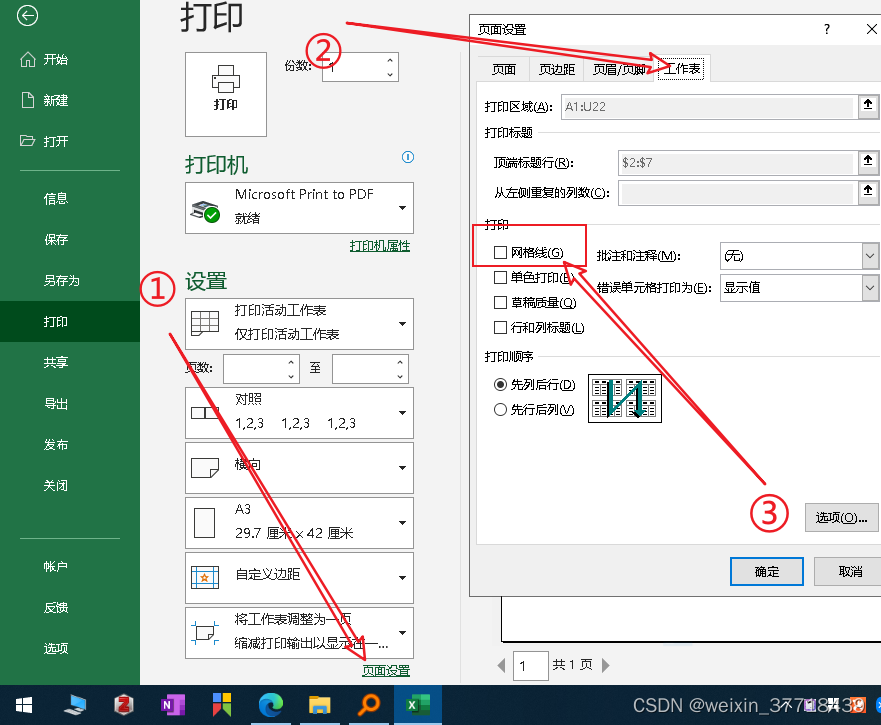Toggle Black and white printing checkbox

click(500, 278)
